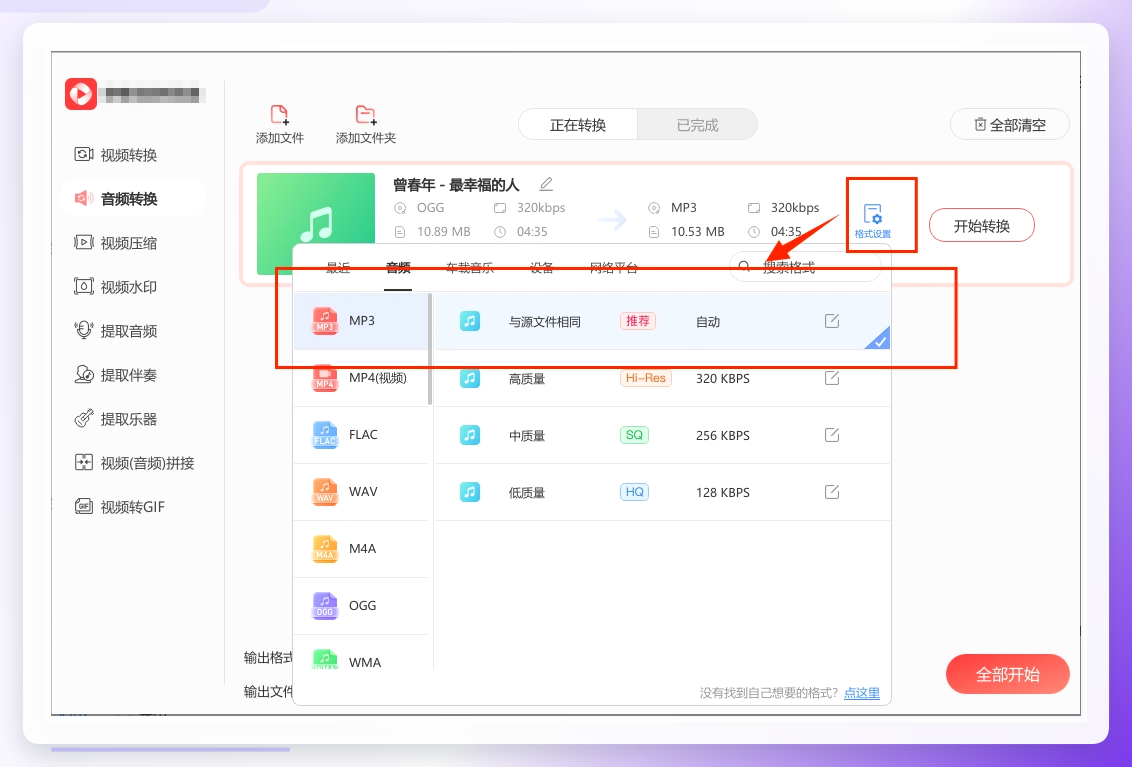Click the app logo icon
Screen dimensions: 1132x767
click(x=81, y=94)
